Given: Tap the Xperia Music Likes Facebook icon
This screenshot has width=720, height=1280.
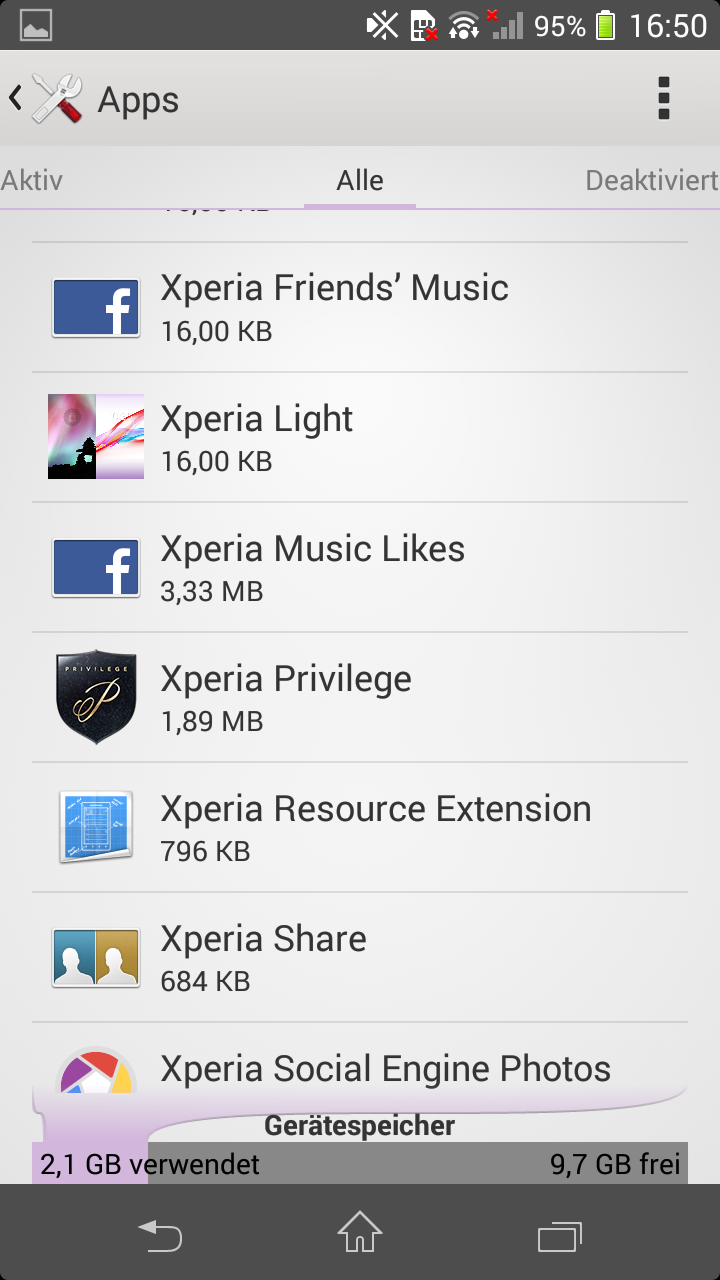Looking at the screenshot, I should click(x=96, y=568).
